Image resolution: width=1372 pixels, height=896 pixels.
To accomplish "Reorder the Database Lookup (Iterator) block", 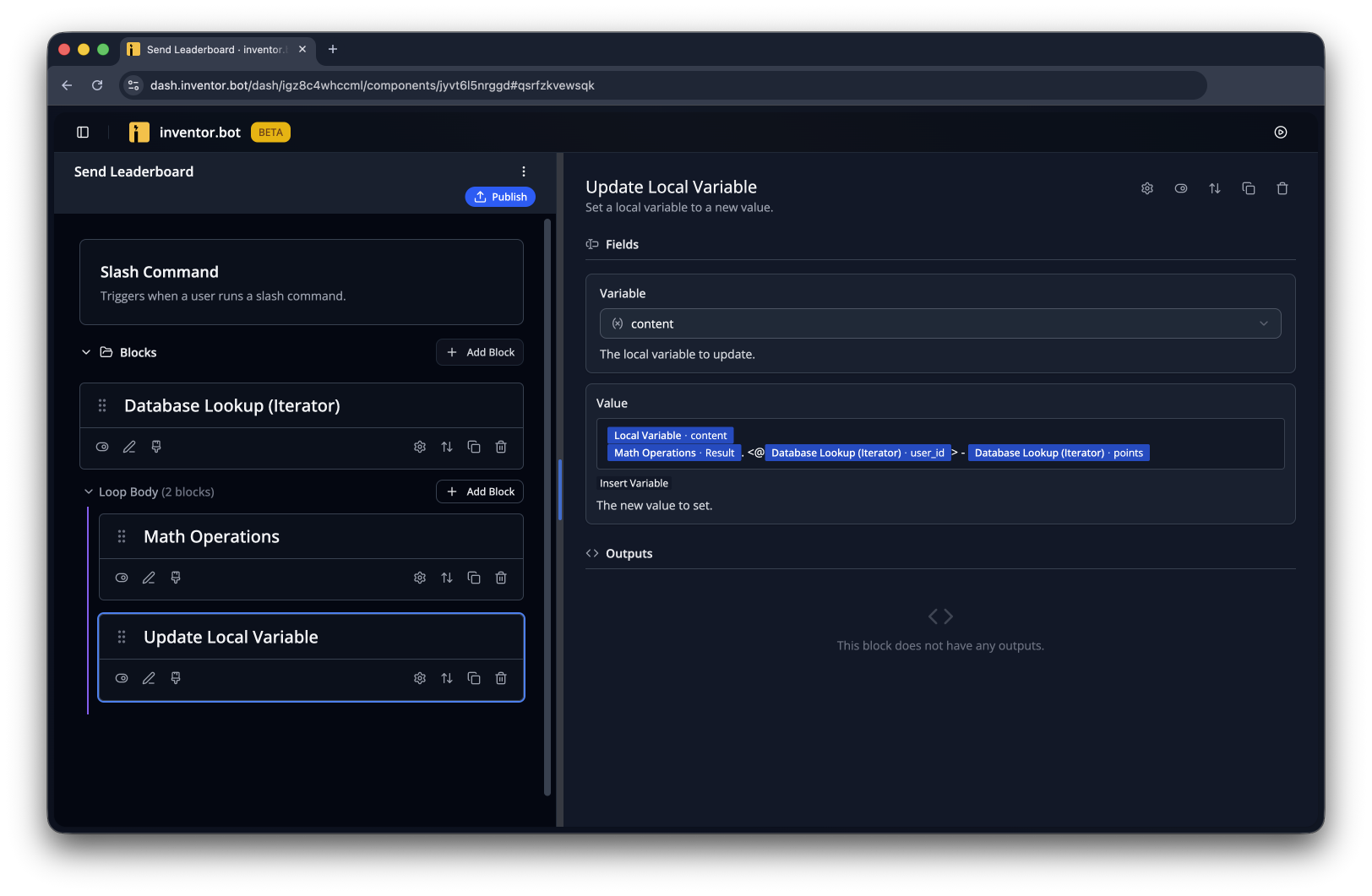I will [x=447, y=447].
